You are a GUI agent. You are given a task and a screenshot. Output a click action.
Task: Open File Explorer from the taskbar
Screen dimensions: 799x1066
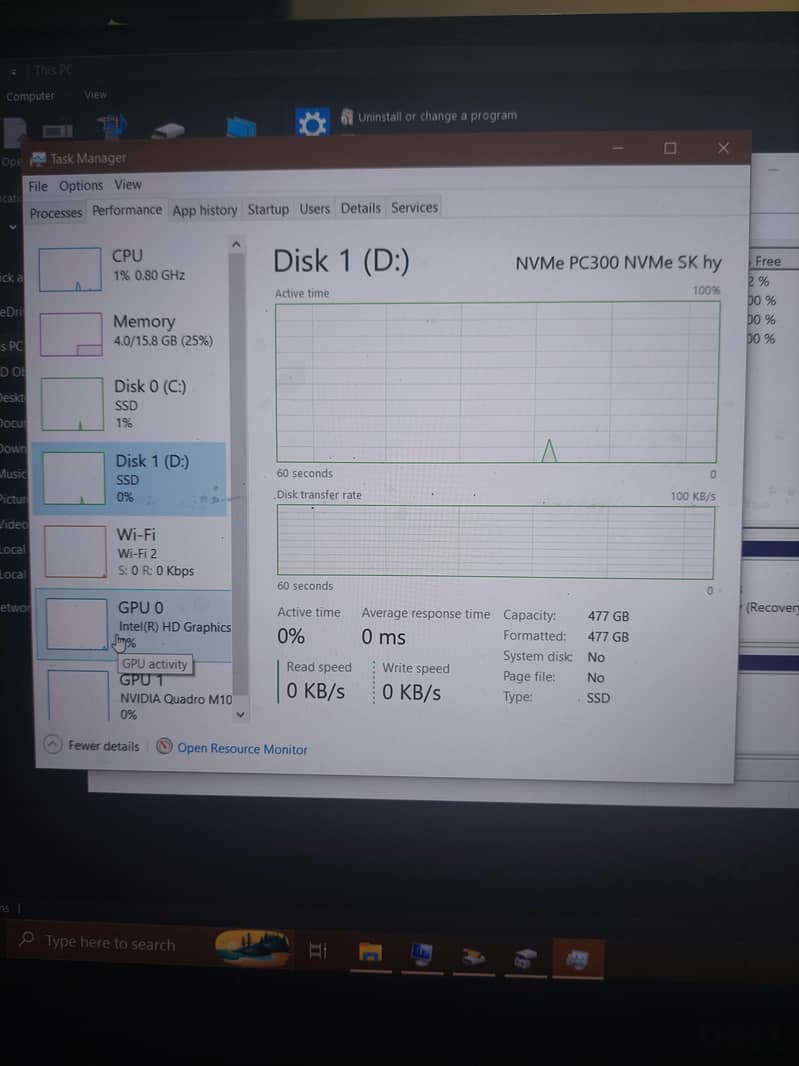(x=371, y=952)
